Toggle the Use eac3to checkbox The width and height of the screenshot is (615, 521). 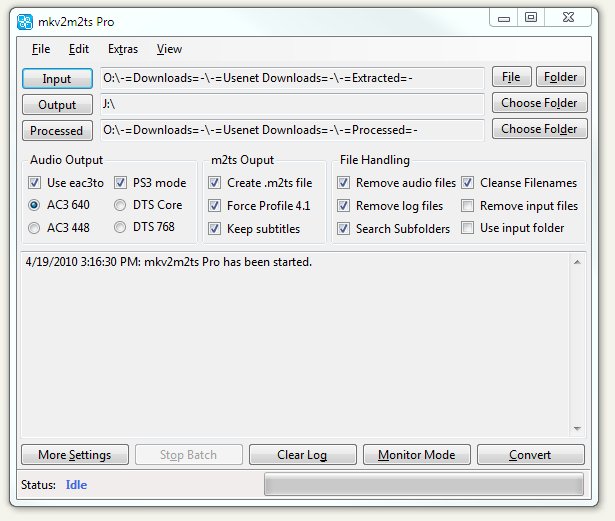point(35,183)
